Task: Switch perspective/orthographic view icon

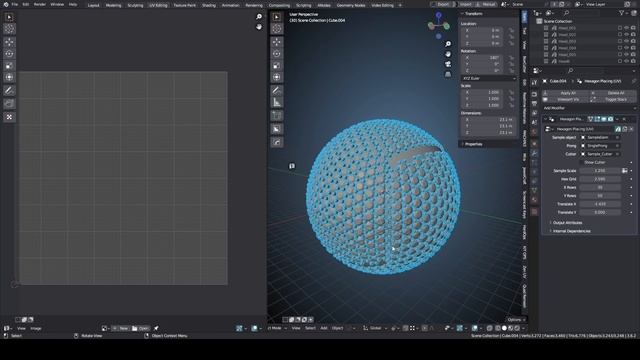Action: [x=448, y=75]
